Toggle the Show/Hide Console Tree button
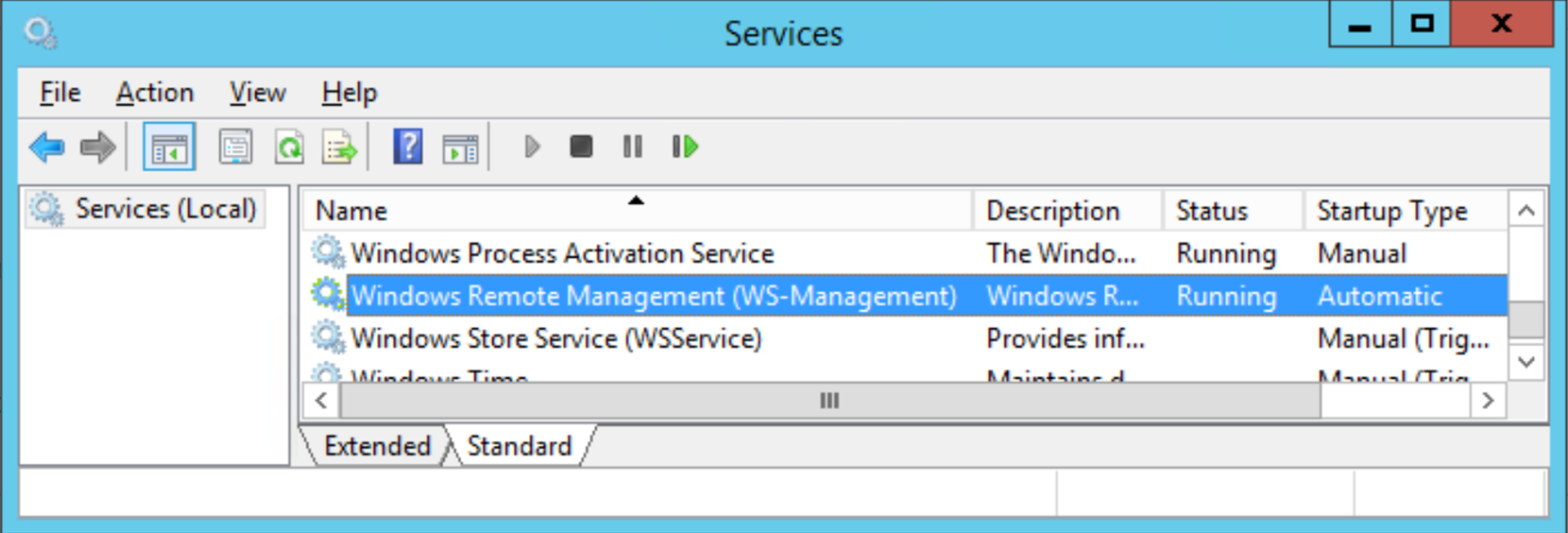 169,147
